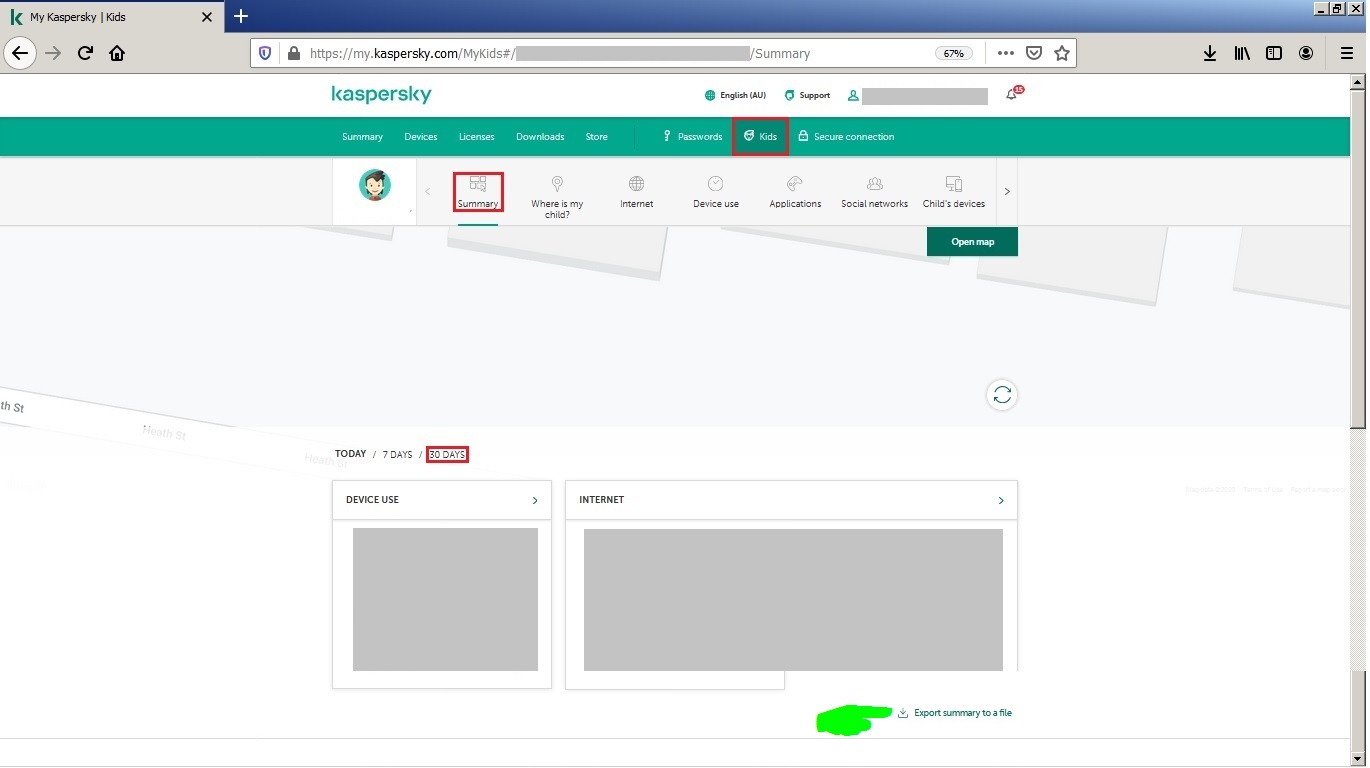Open the Social networks section
1370x768 pixels.
[874, 192]
